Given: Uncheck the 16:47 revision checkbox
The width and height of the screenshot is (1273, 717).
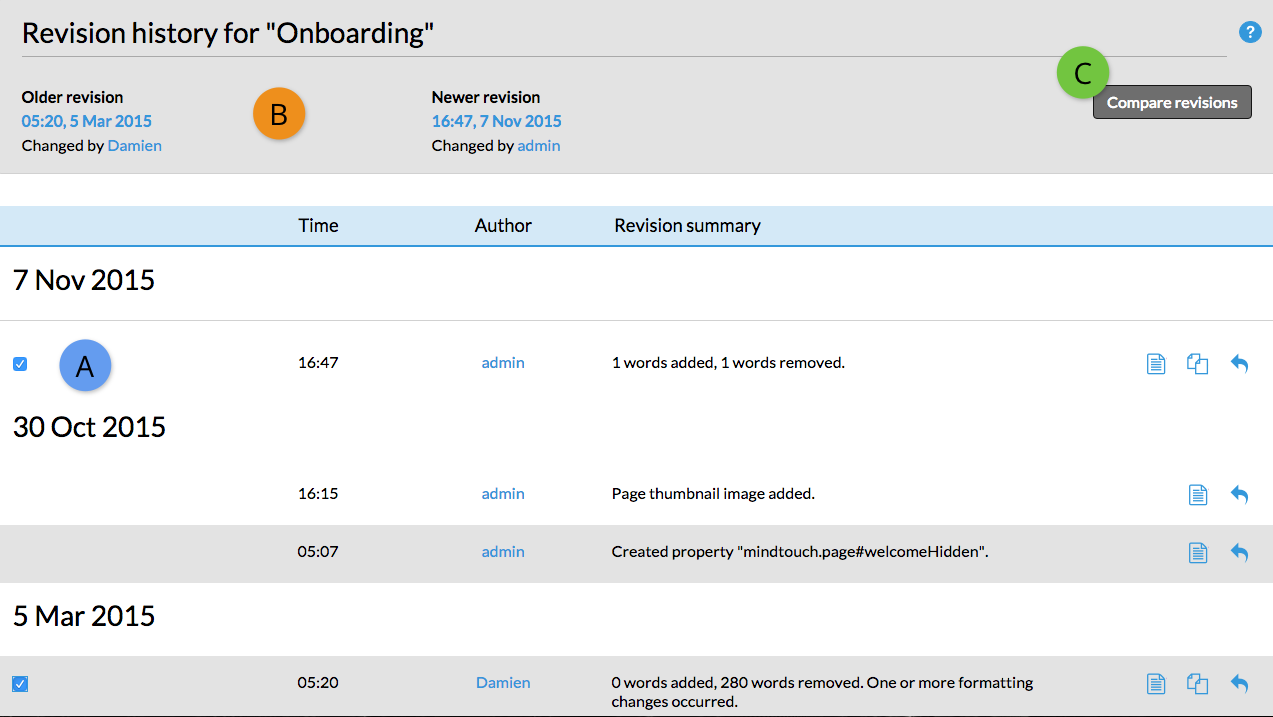Looking at the screenshot, I should click(20, 364).
